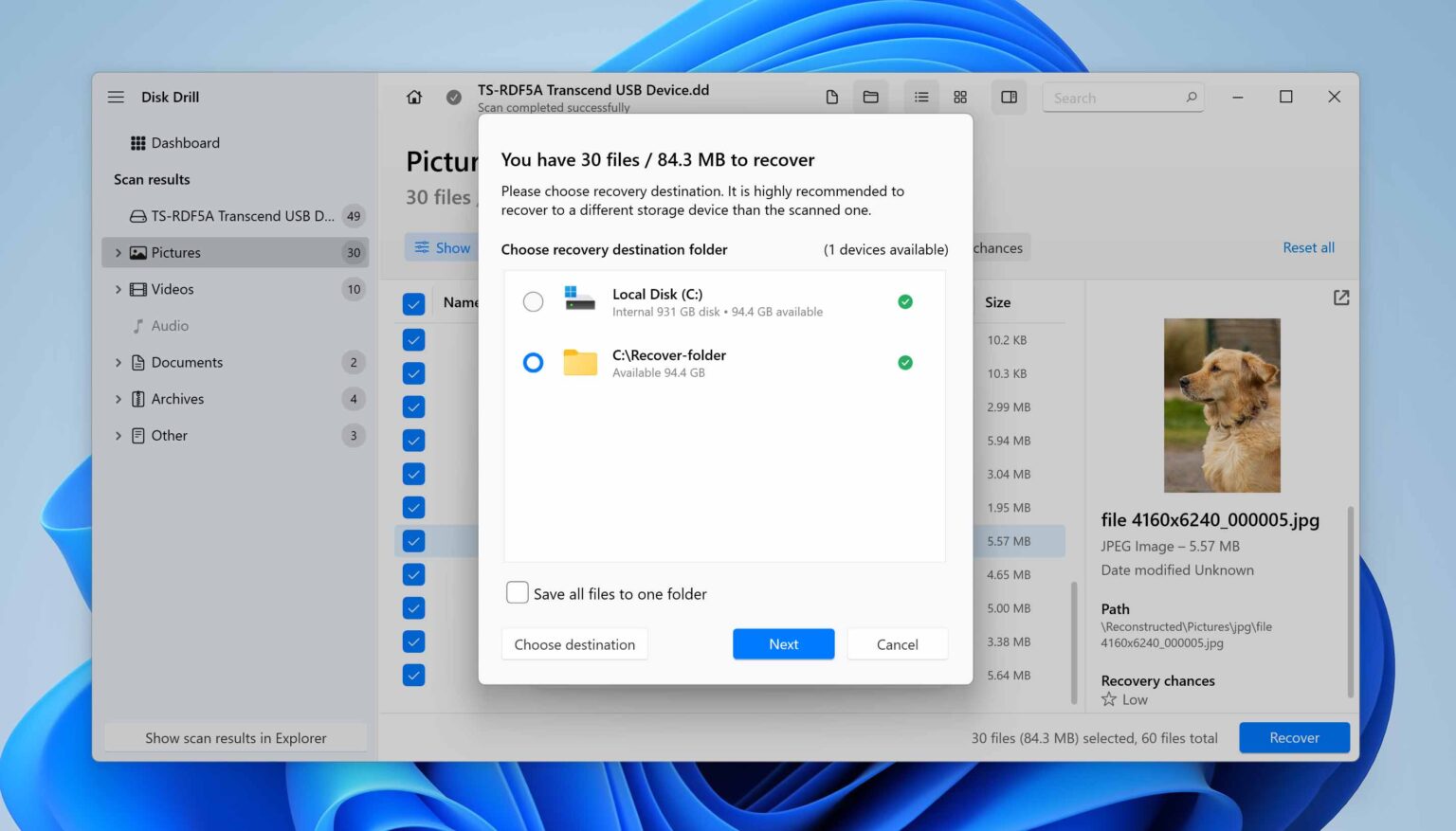Open preview in external window icon
The width and height of the screenshot is (1456, 831).
point(1340,298)
